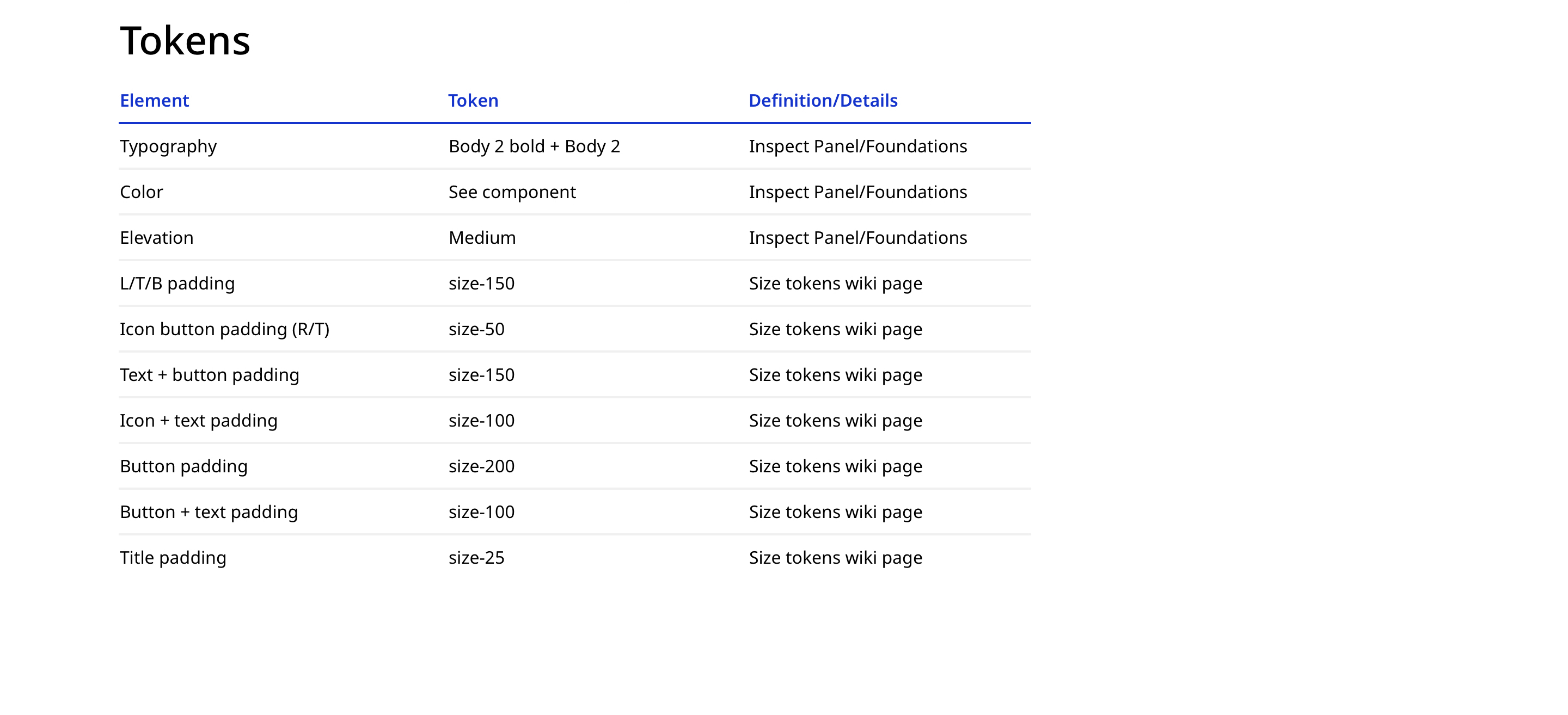The width and height of the screenshot is (1568, 715).
Task: Click the Token column header
Action: (x=473, y=101)
